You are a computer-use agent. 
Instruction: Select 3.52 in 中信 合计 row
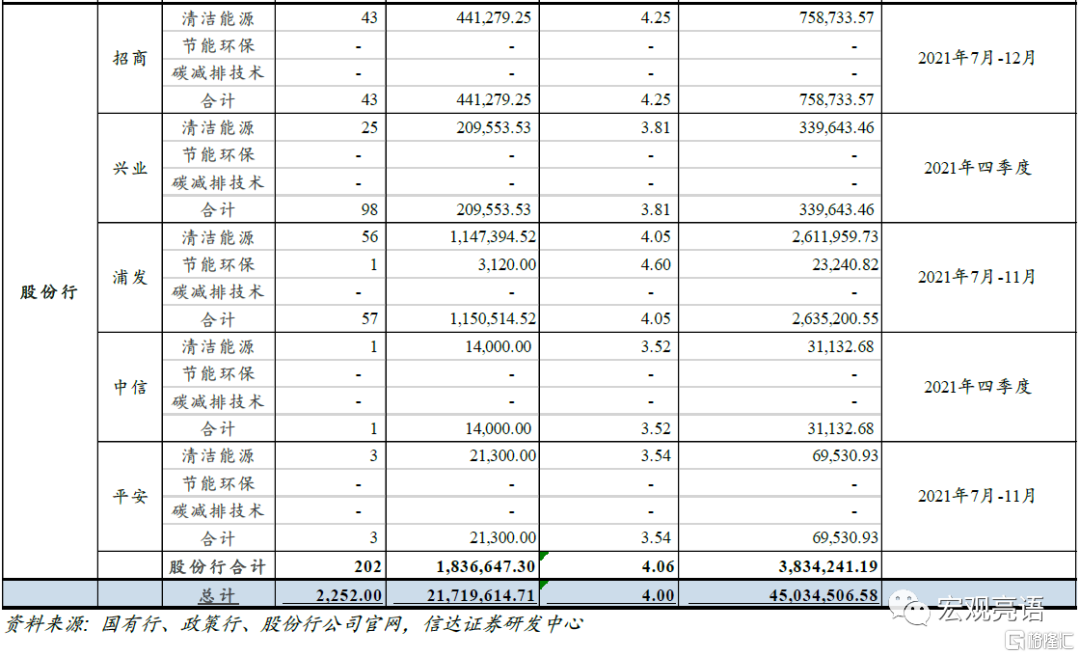pyautogui.click(x=655, y=428)
